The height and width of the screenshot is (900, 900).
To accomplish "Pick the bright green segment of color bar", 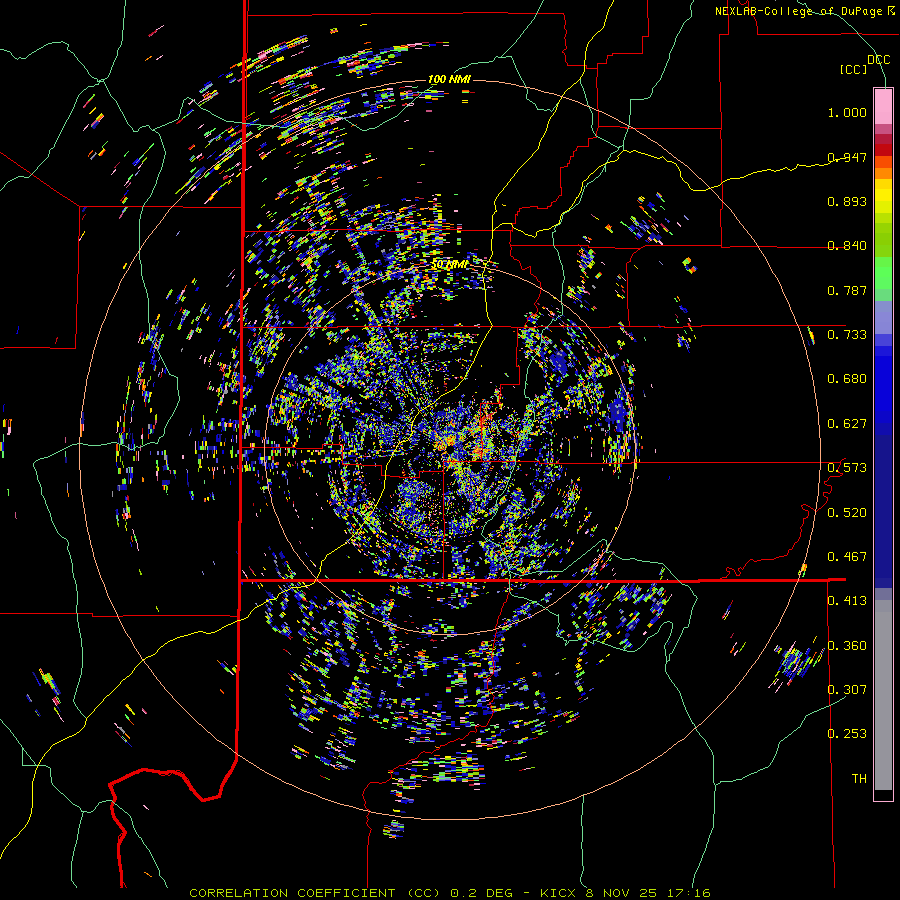I will tap(883, 273).
